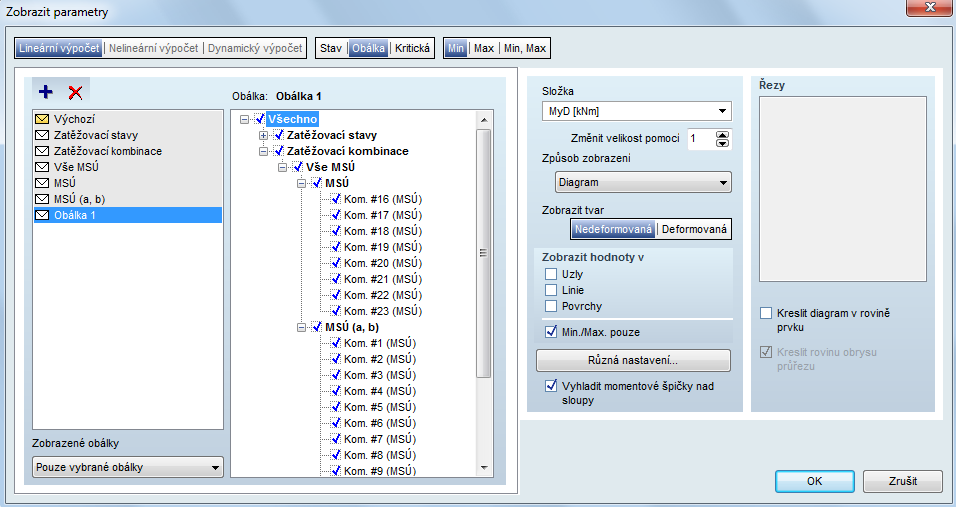This screenshot has width=956, height=507.
Task: Choose the Min result option
Action: pos(456,48)
